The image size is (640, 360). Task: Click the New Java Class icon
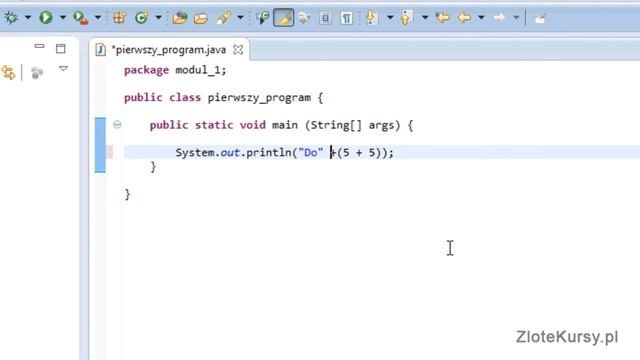[141, 18]
